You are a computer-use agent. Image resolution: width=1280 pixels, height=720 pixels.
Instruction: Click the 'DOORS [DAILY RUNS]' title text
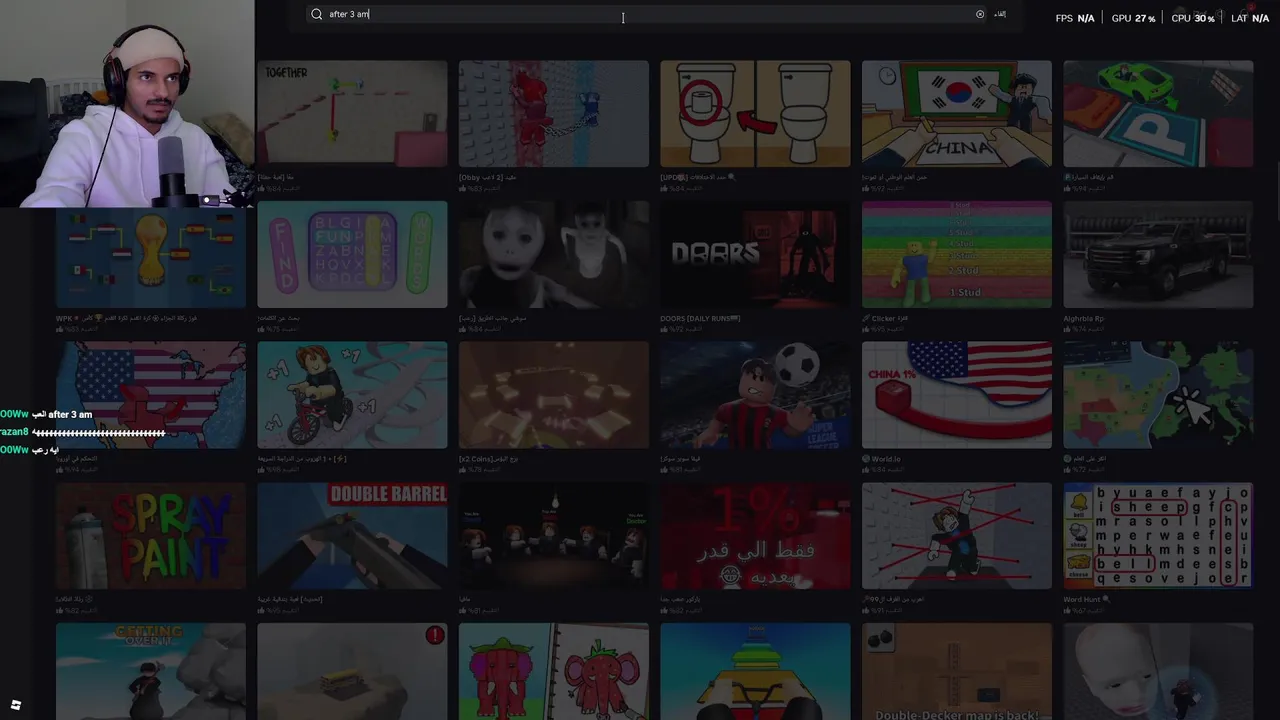pos(700,319)
